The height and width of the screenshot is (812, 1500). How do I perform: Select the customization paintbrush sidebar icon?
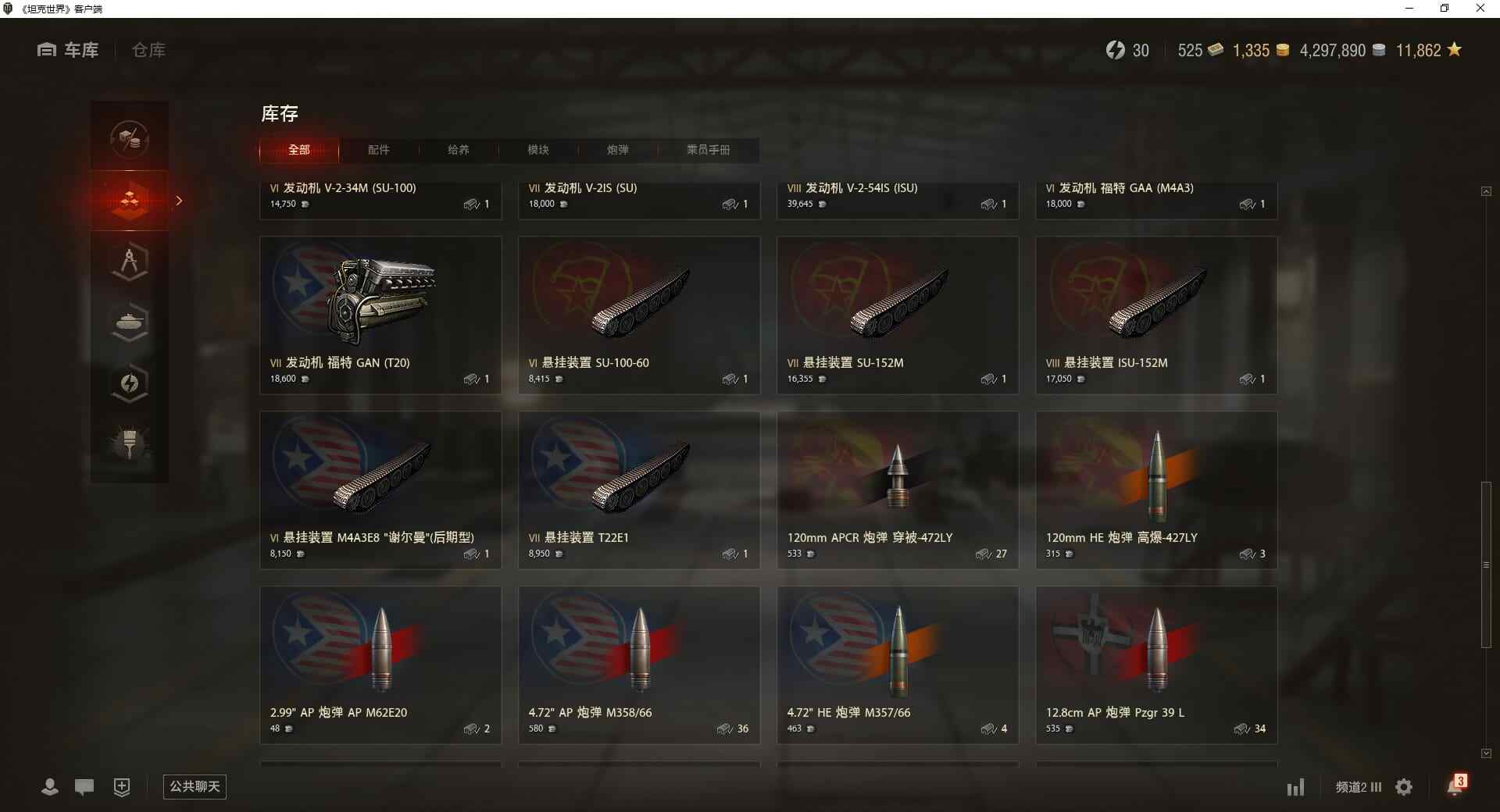tap(130, 444)
